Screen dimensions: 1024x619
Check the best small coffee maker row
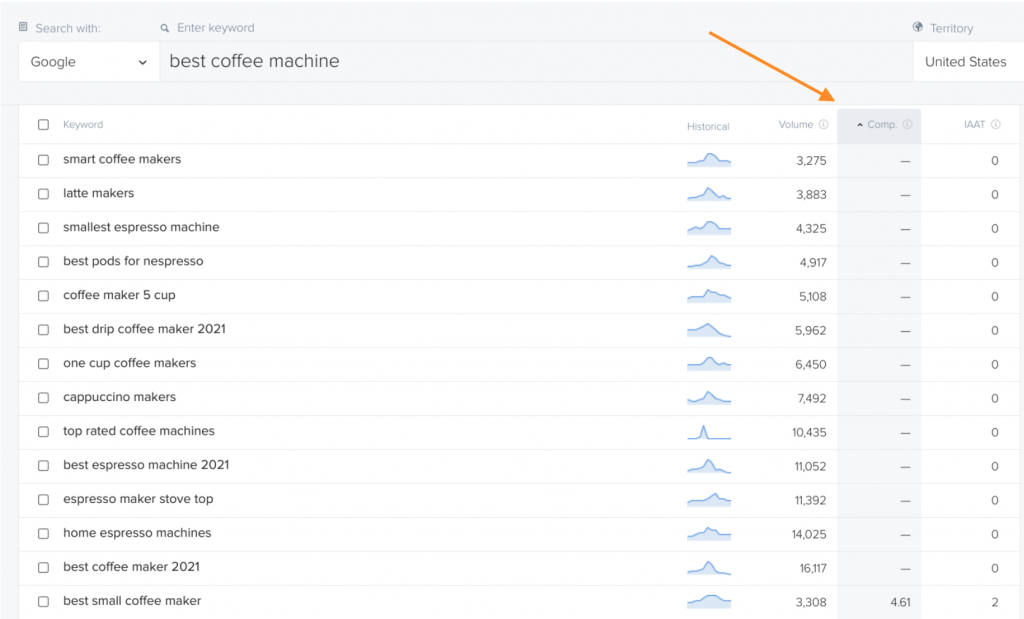coord(43,601)
